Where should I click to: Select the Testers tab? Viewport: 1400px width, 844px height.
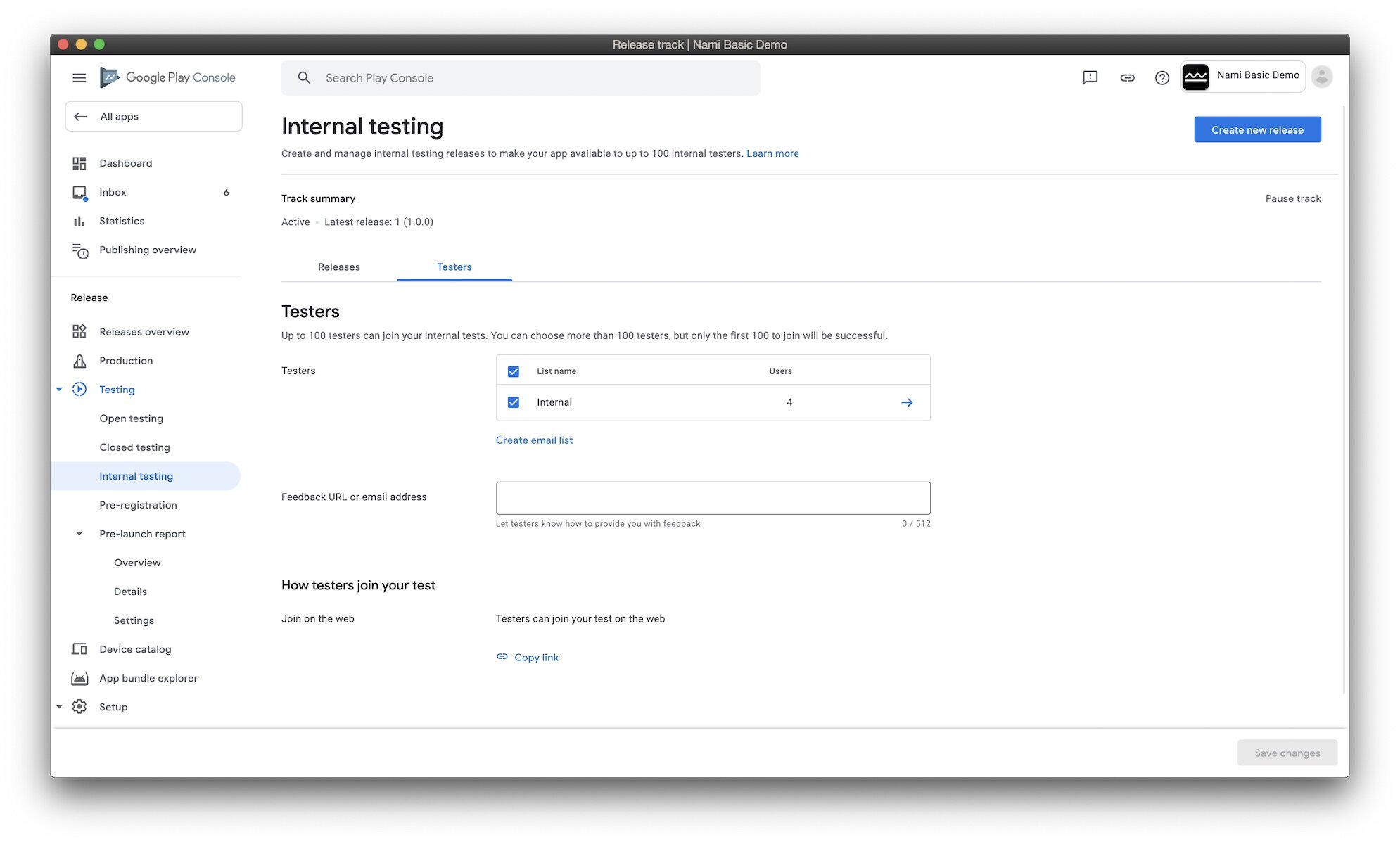[454, 267]
